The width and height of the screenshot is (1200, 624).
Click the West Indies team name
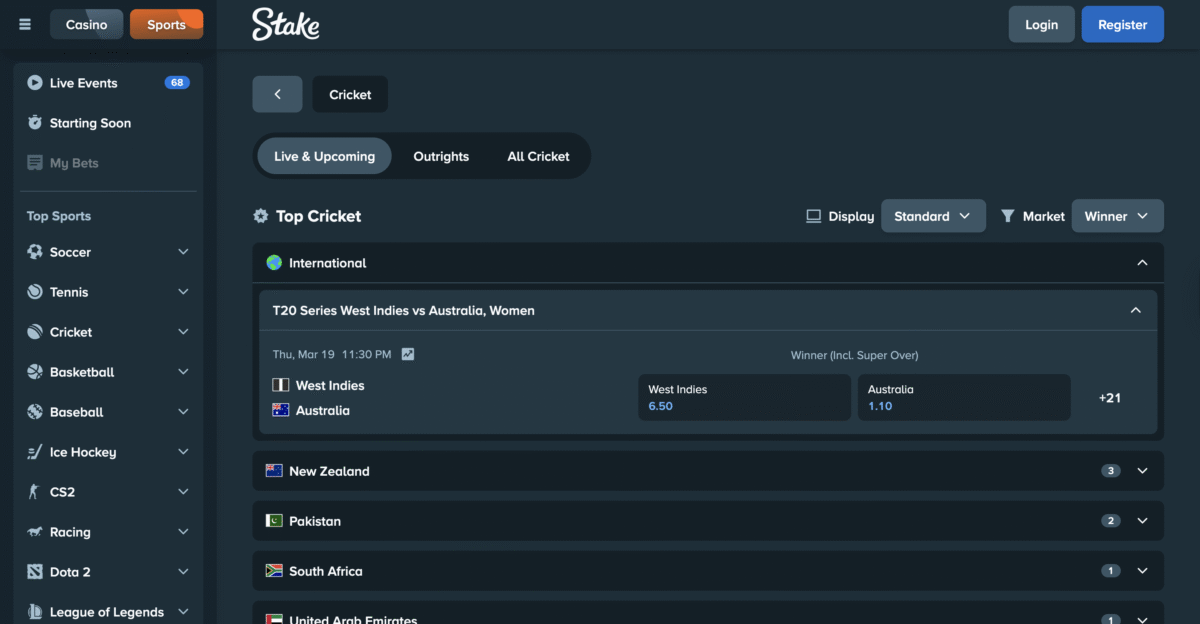point(330,385)
